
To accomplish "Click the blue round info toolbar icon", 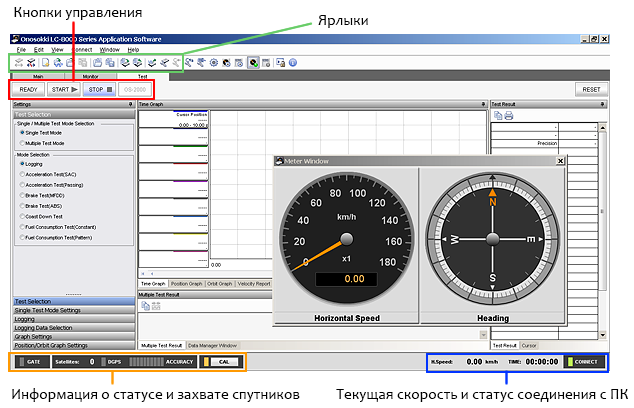I will pos(293,62).
